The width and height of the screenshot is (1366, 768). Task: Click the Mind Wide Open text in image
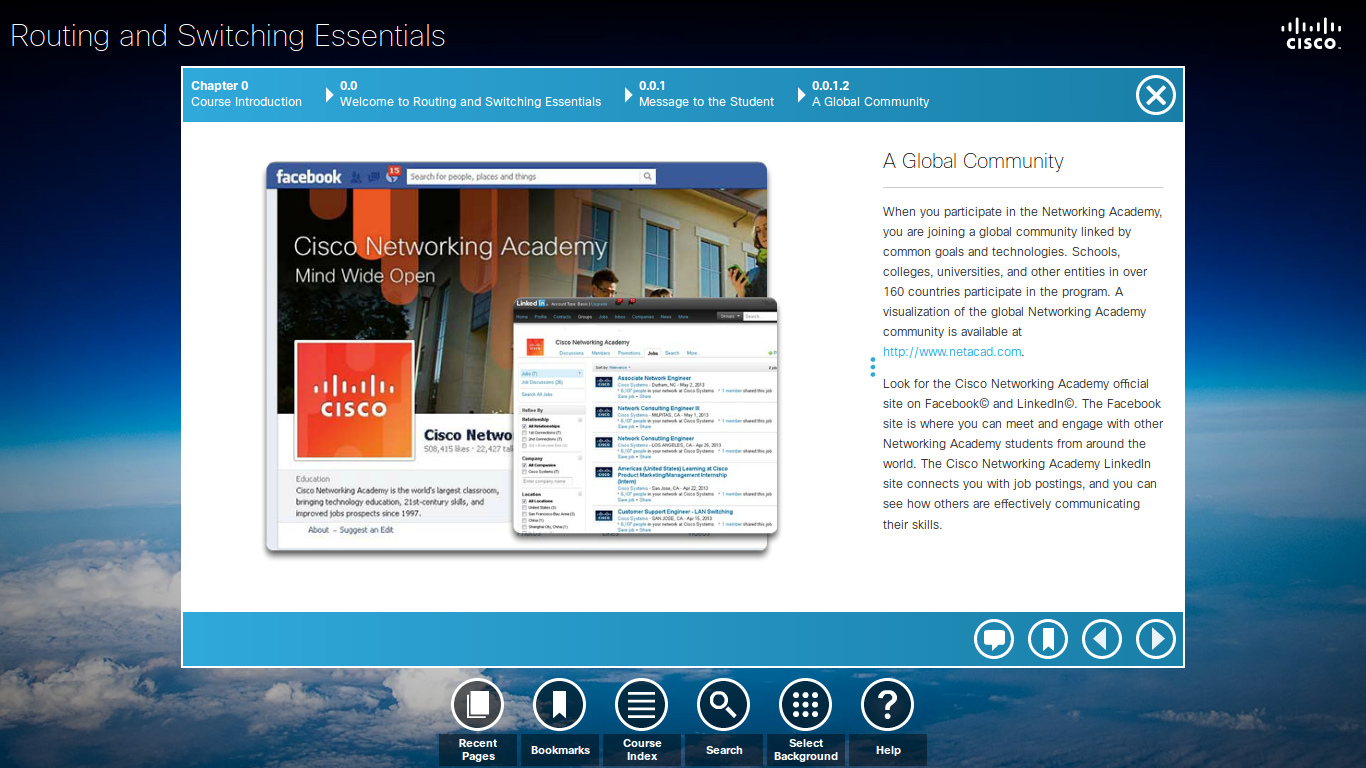(x=365, y=276)
